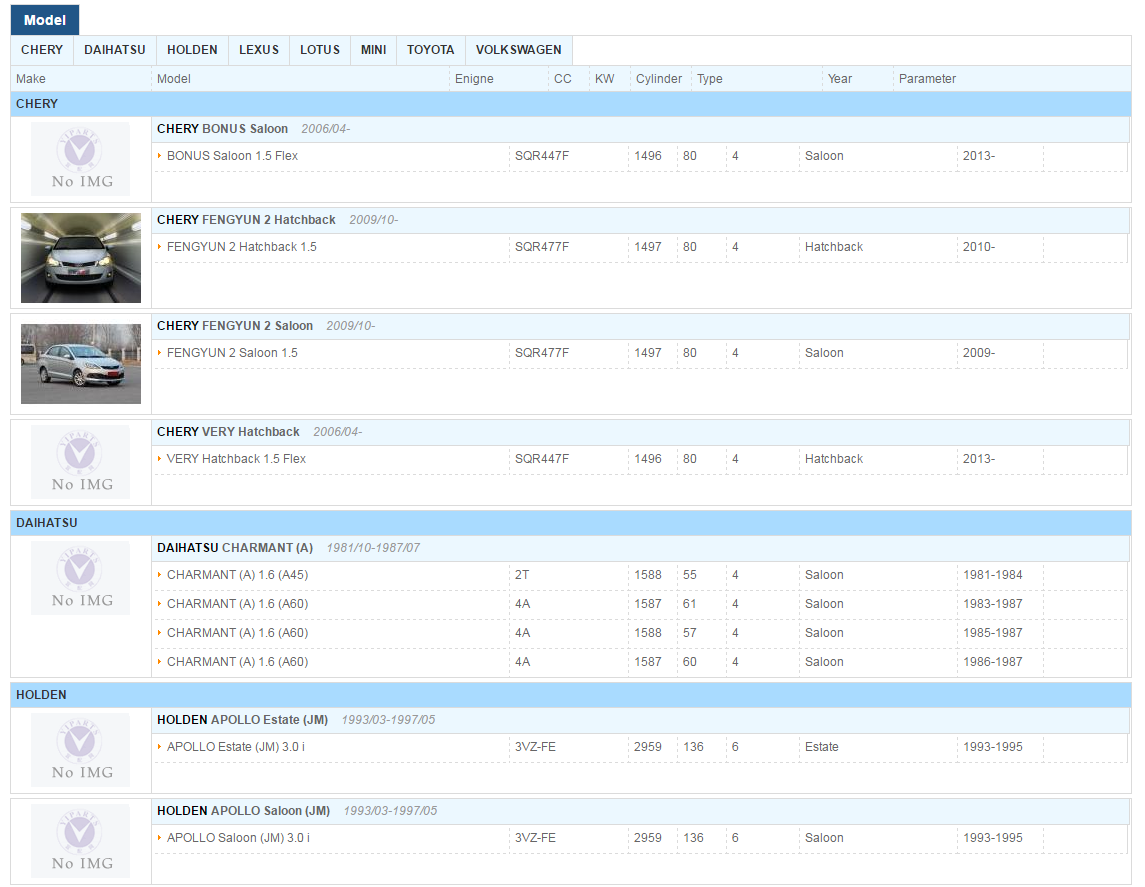Click the FENGYUN 2 Hatchback 1.5 variant

pos(242,247)
